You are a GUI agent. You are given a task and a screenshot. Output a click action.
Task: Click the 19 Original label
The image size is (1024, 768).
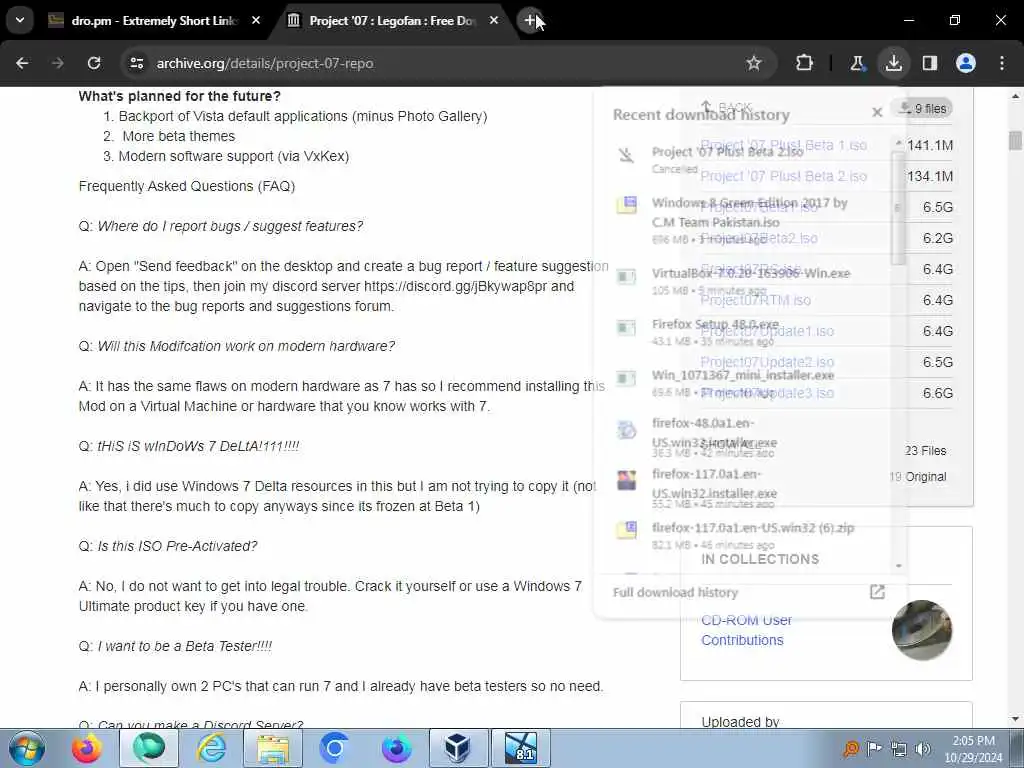(918, 477)
